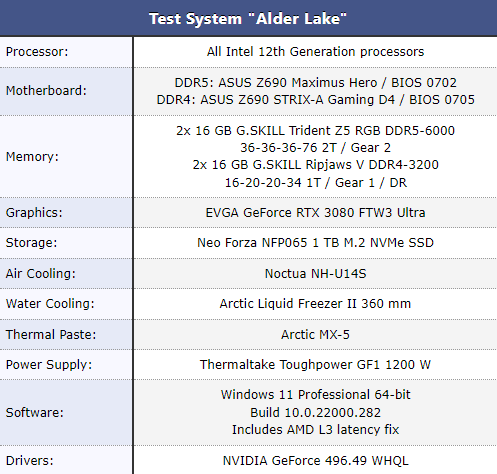
Task: Click the Test System "Alder Lake" header
Action: click(x=248, y=19)
